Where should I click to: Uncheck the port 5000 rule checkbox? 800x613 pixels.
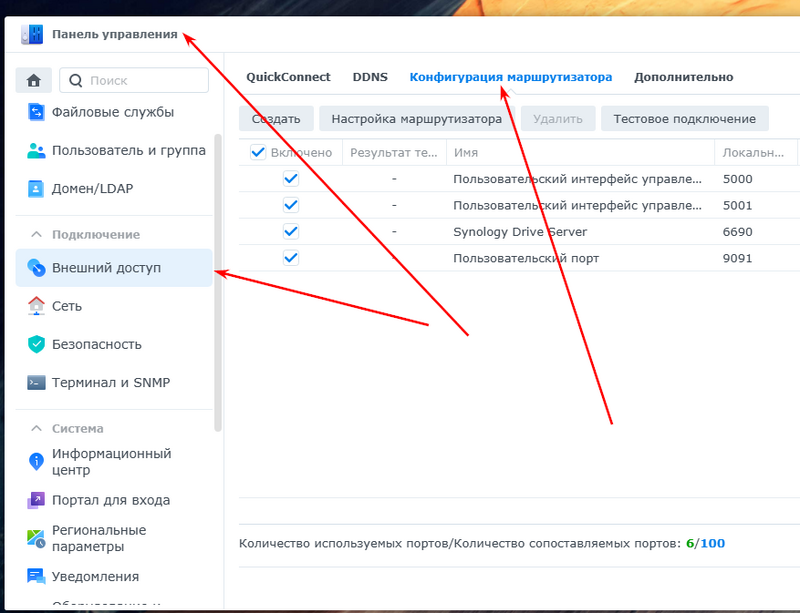point(291,179)
